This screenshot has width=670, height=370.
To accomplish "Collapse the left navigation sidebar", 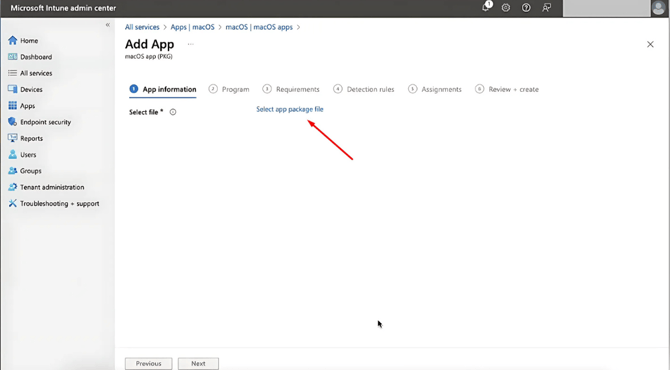I will (x=108, y=25).
